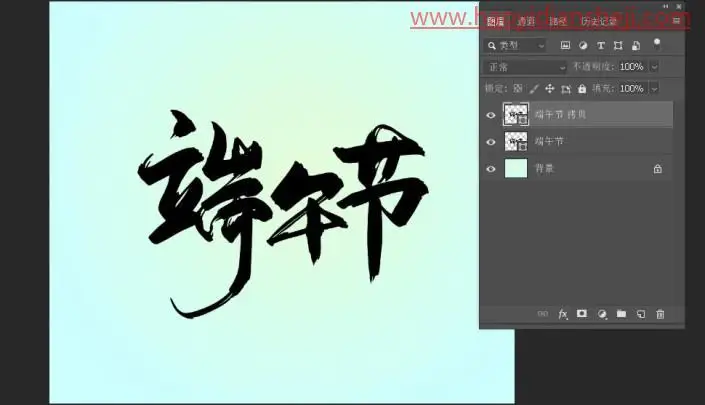Collapse the panel with double-arrow icon
This screenshot has height=405, width=705.
[665, 6]
